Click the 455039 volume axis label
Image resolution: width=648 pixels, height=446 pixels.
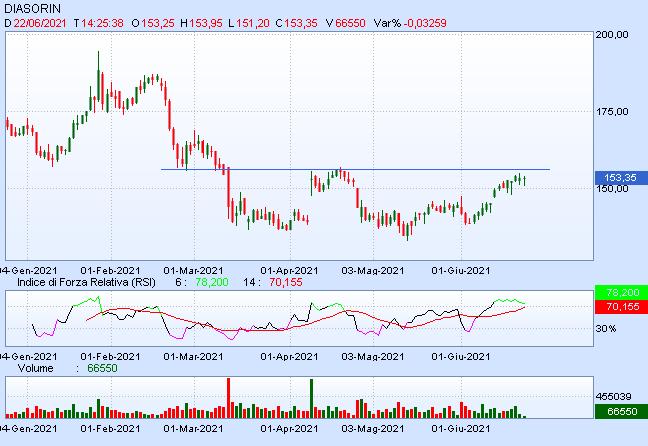(614, 397)
